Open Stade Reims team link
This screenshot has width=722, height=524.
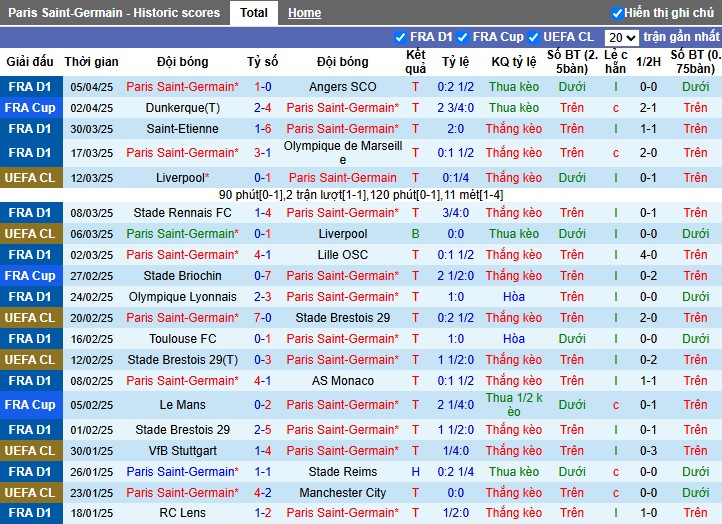point(343,472)
